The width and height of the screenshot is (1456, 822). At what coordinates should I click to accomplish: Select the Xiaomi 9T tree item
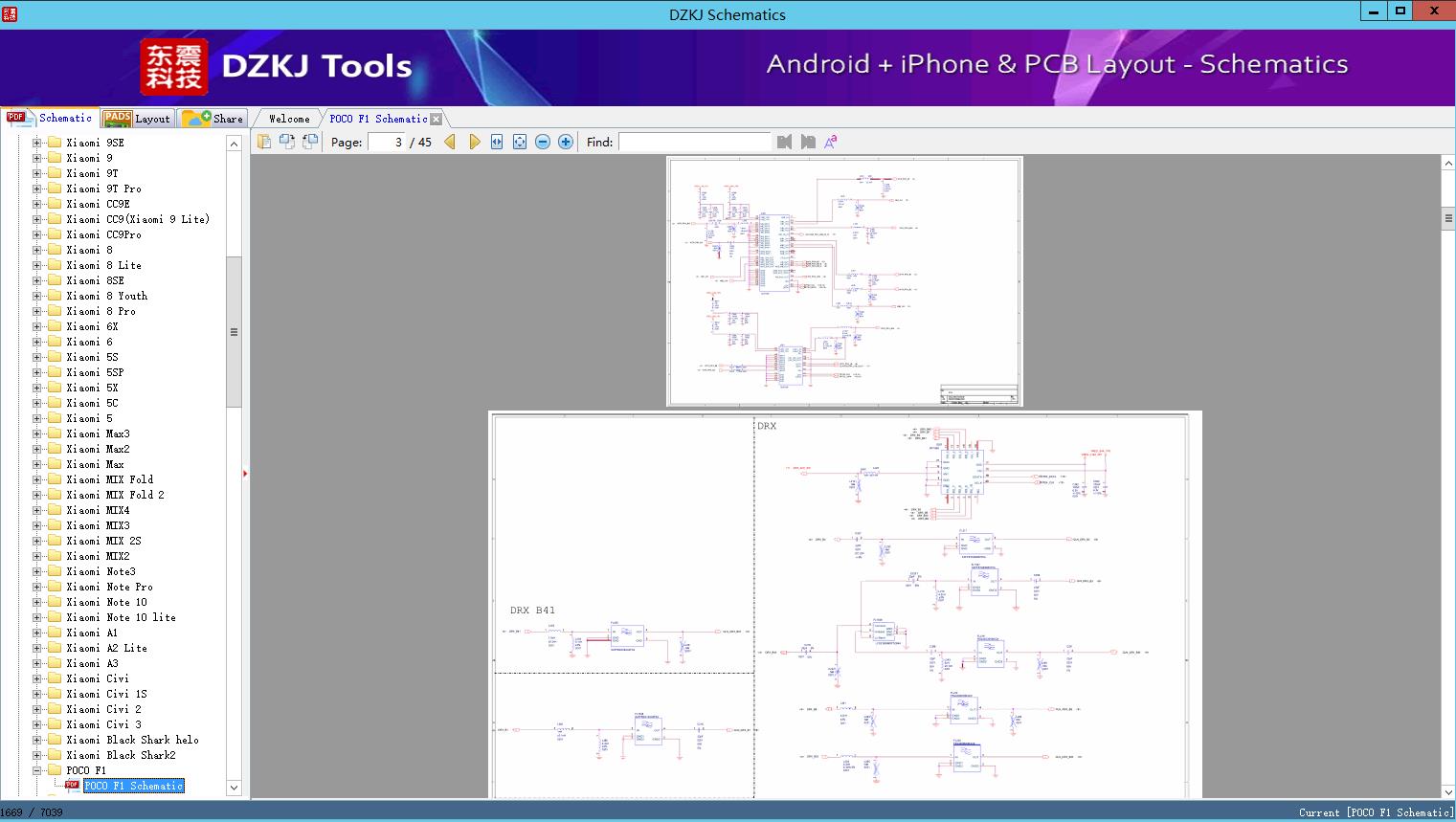(x=92, y=173)
